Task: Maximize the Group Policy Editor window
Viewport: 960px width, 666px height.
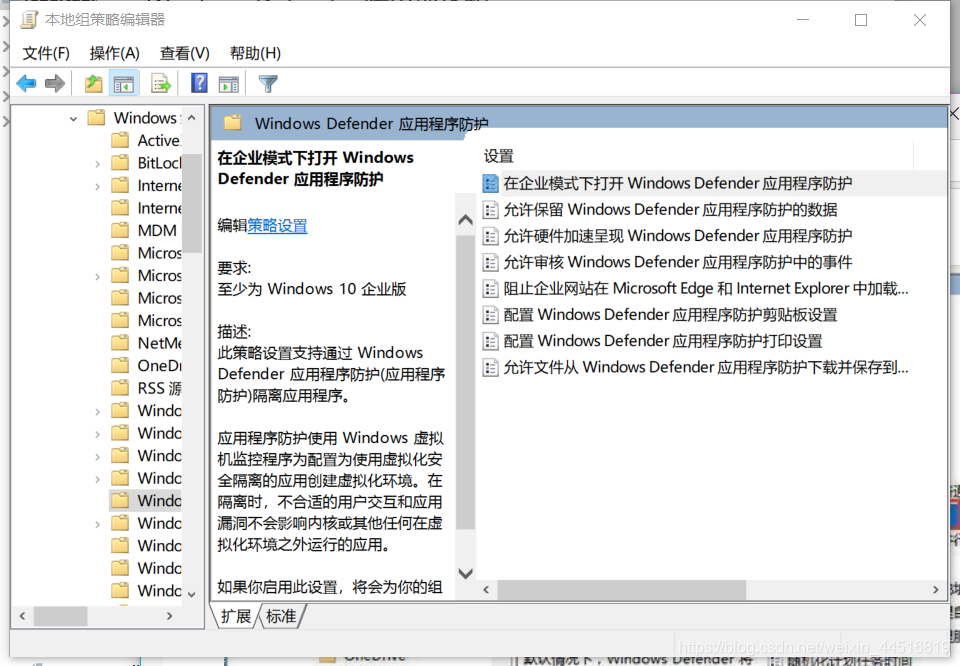Action: coord(861,20)
